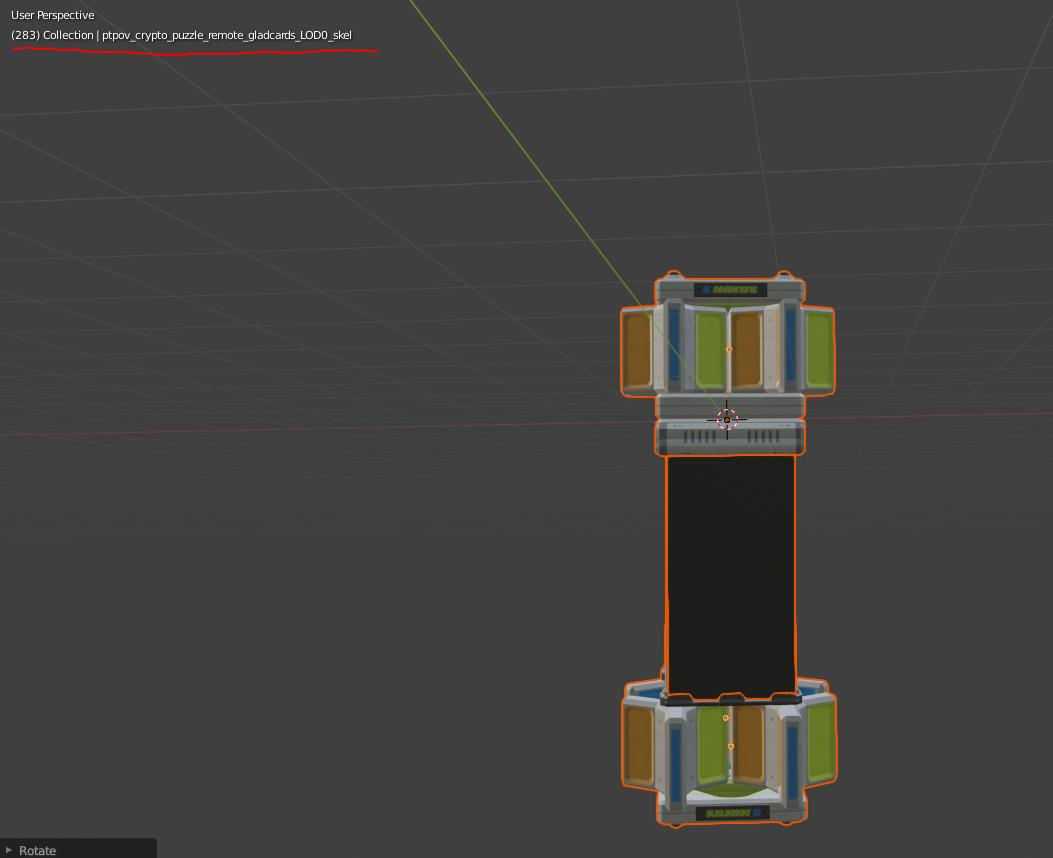Screen dimensions: 1053x858
Task: Expand the Rotate operator panel
Action: (10, 850)
